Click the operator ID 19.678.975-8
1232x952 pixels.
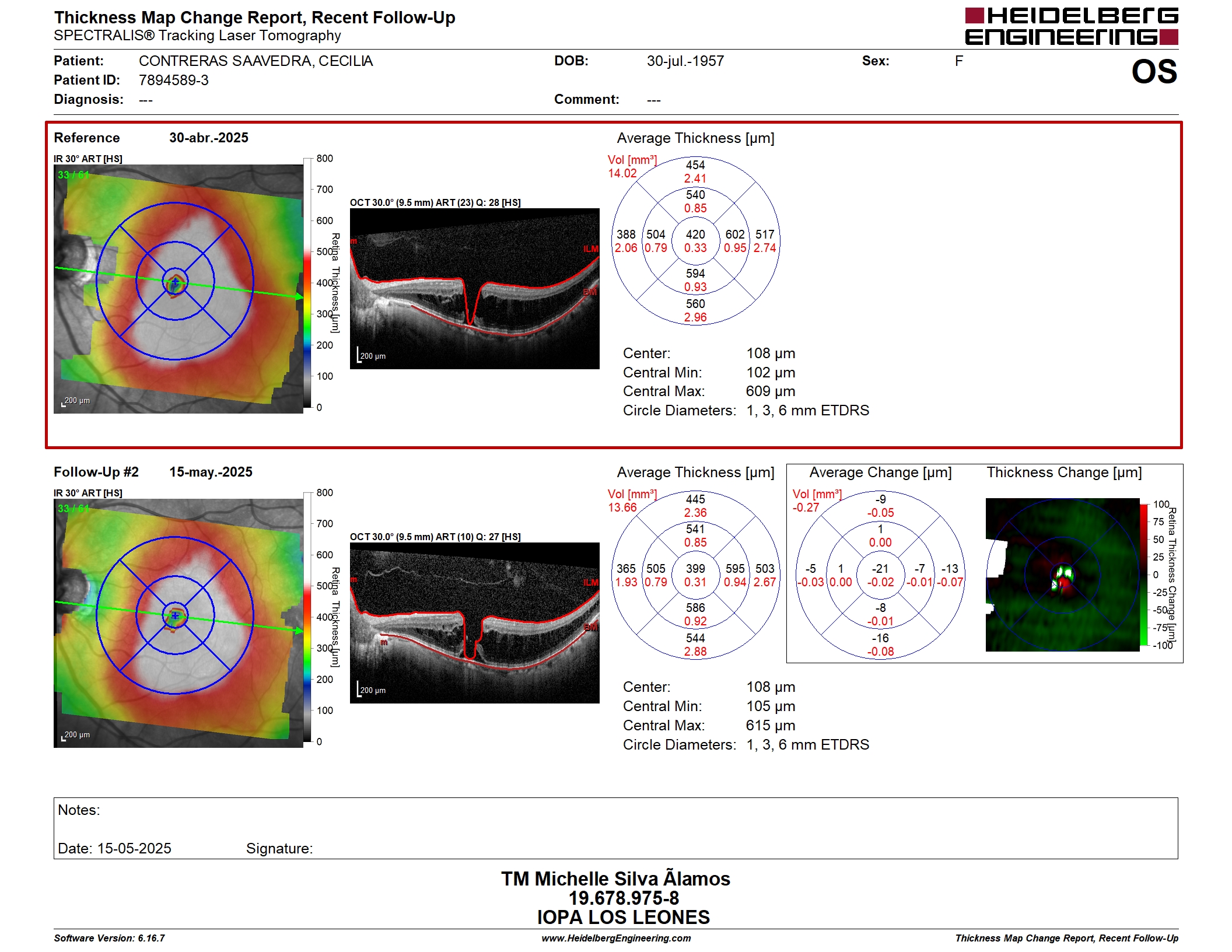[x=624, y=898]
